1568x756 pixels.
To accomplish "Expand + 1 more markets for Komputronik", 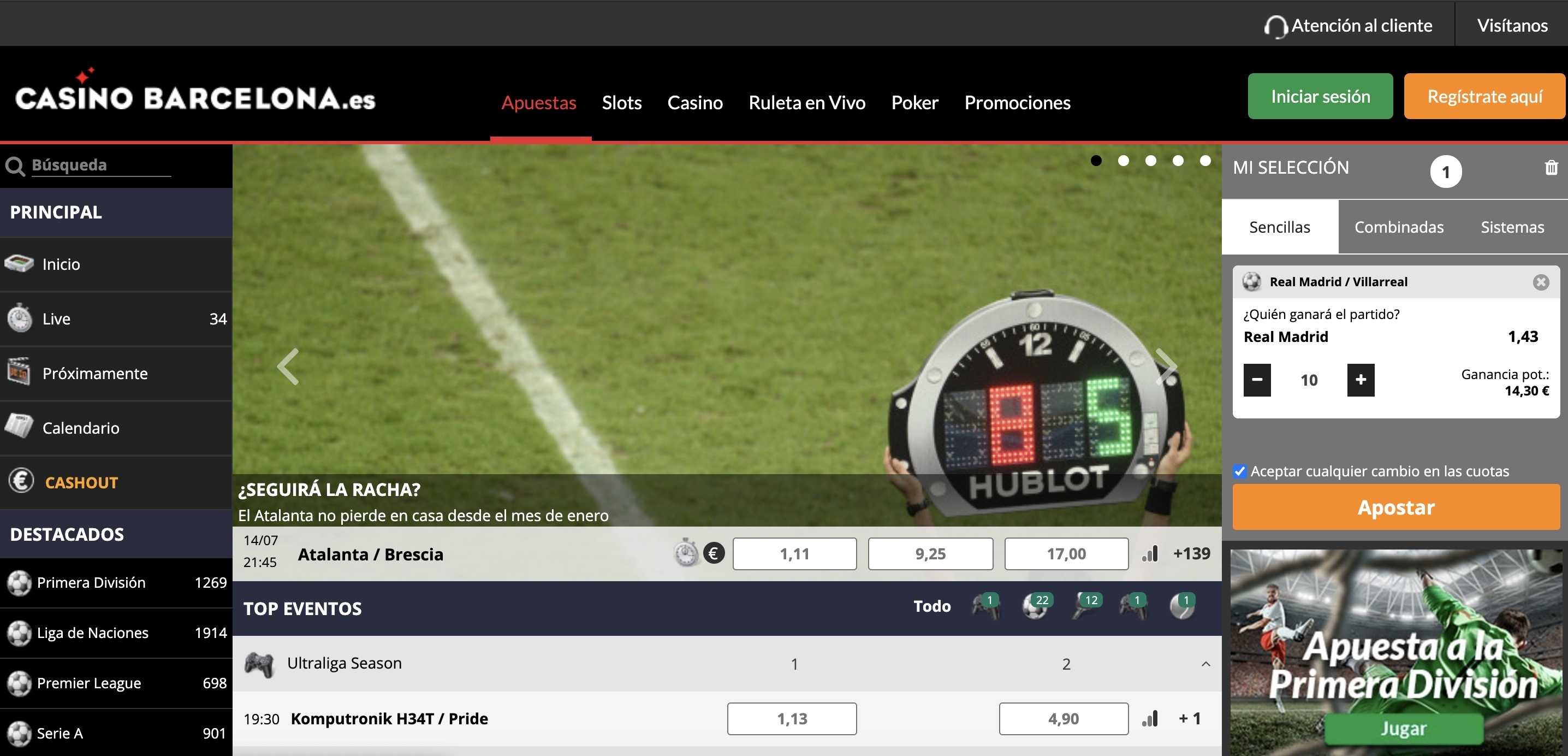I will click(x=1190, y=718).
